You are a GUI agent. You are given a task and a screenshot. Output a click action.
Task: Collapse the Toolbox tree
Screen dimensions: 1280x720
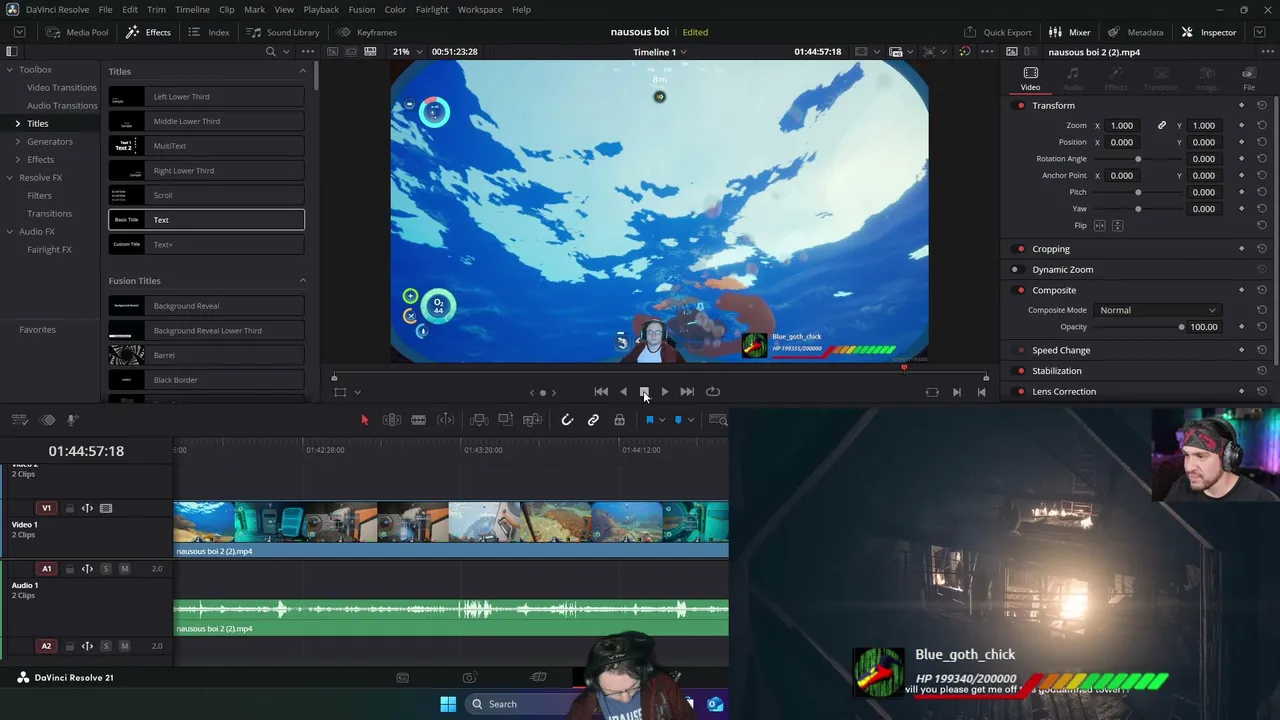[10, 70]
